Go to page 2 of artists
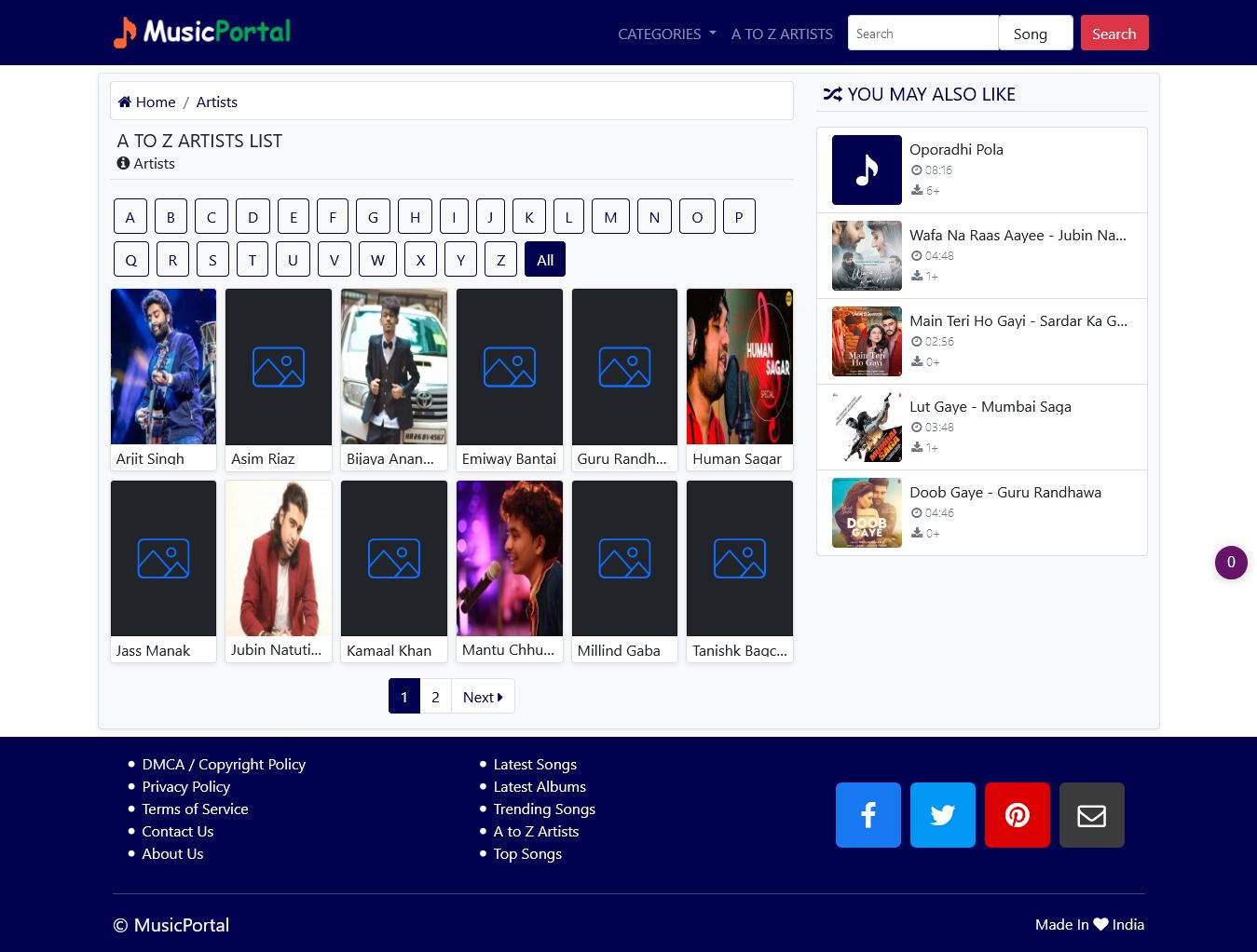 coord(435,697)
